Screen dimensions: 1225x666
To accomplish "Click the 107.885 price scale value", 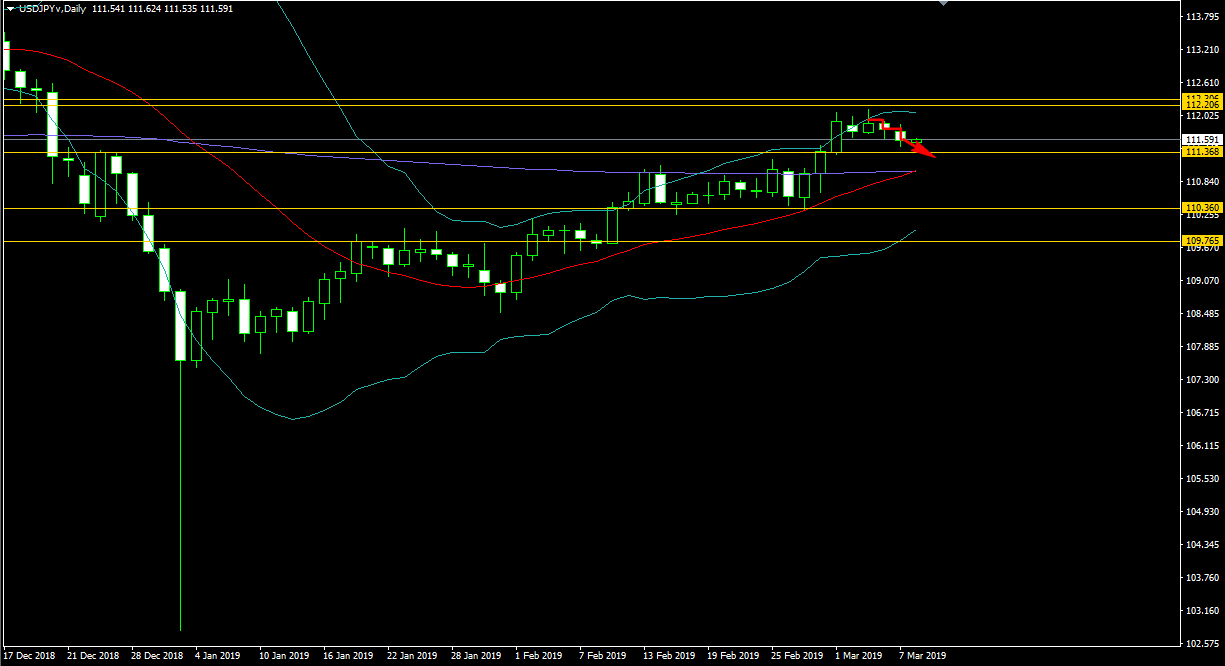I will (1201, 347).
